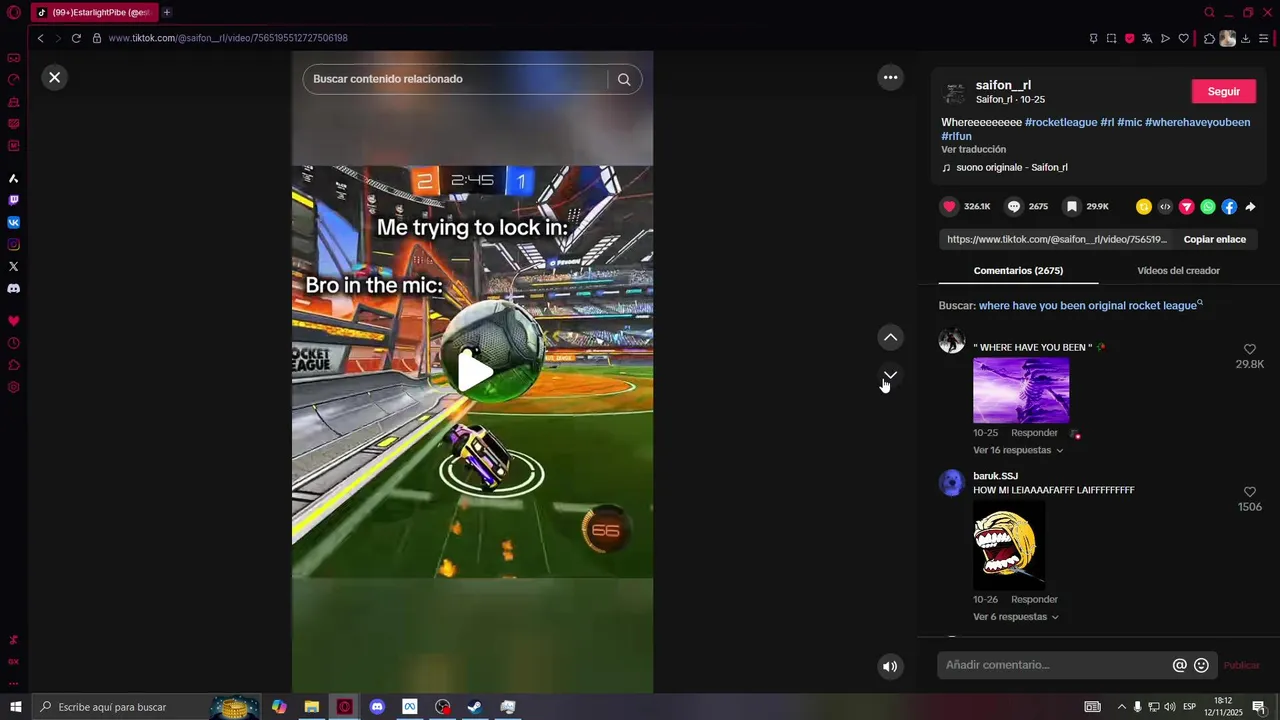
Task: Open baruk.SSJ's profile name
Action: 995,476
